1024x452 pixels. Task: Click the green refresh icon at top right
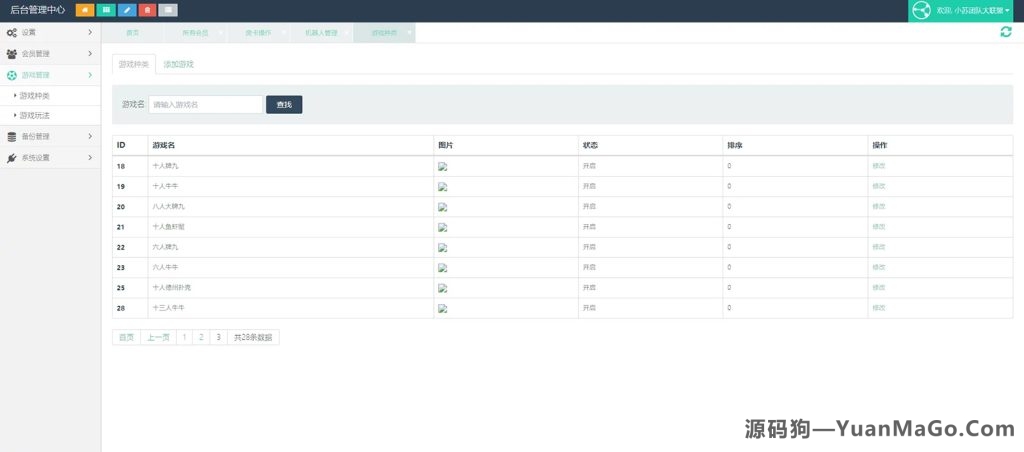[1005, 32]
